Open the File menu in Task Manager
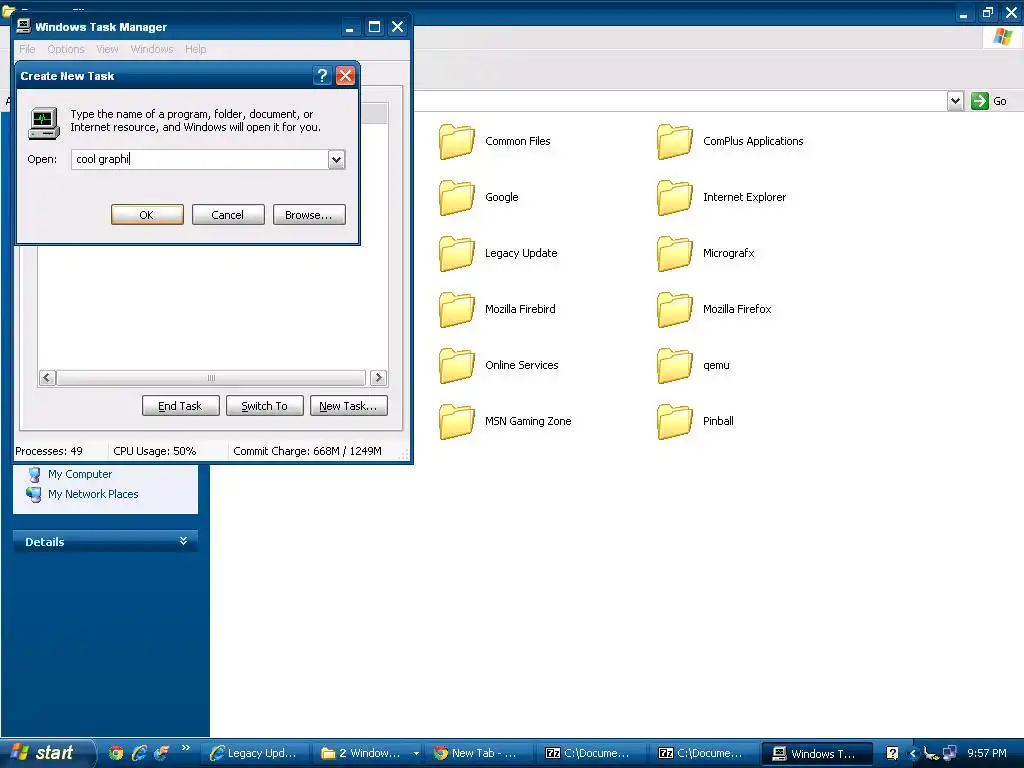1024x768 pixels. point(27,49)
